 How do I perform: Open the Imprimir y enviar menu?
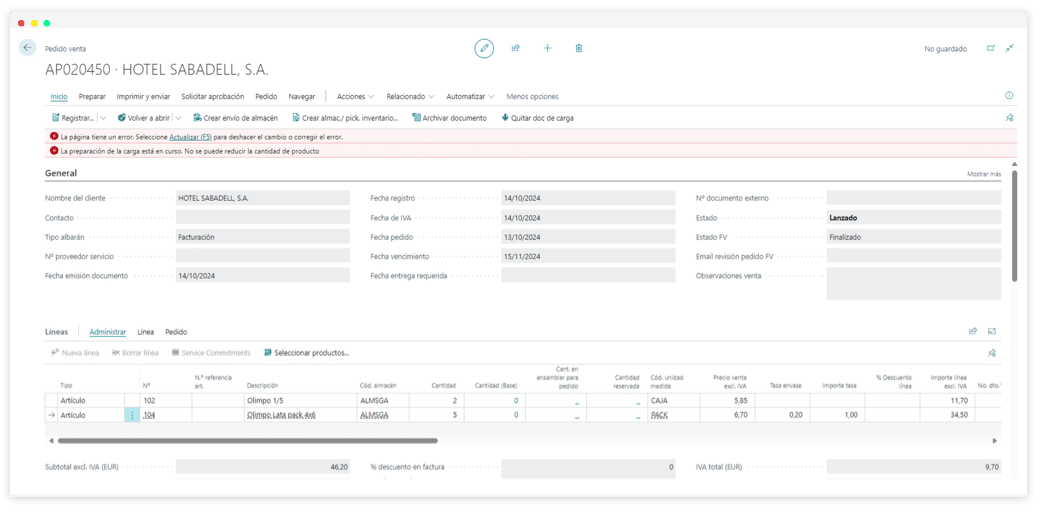pyautogui.click(x=143, y=97)
